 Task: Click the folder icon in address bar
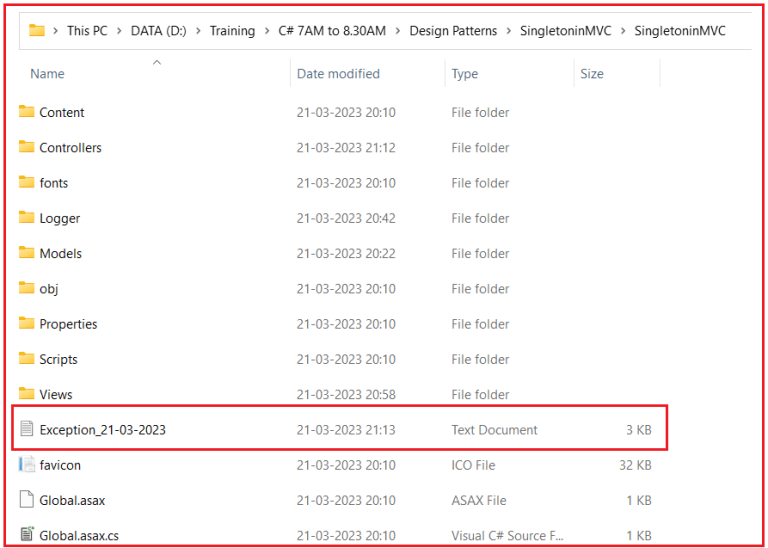(37, 31)
